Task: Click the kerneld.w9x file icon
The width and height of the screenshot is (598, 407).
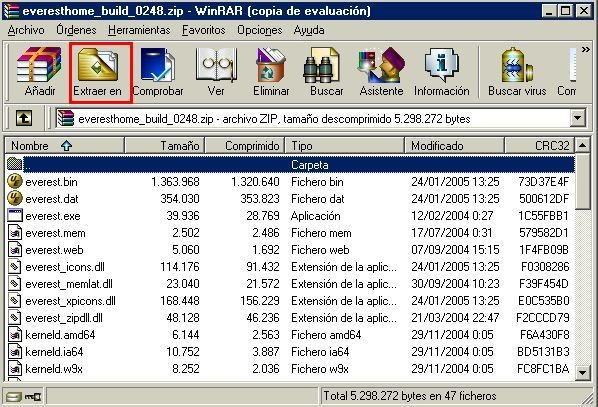Action: 14,369
